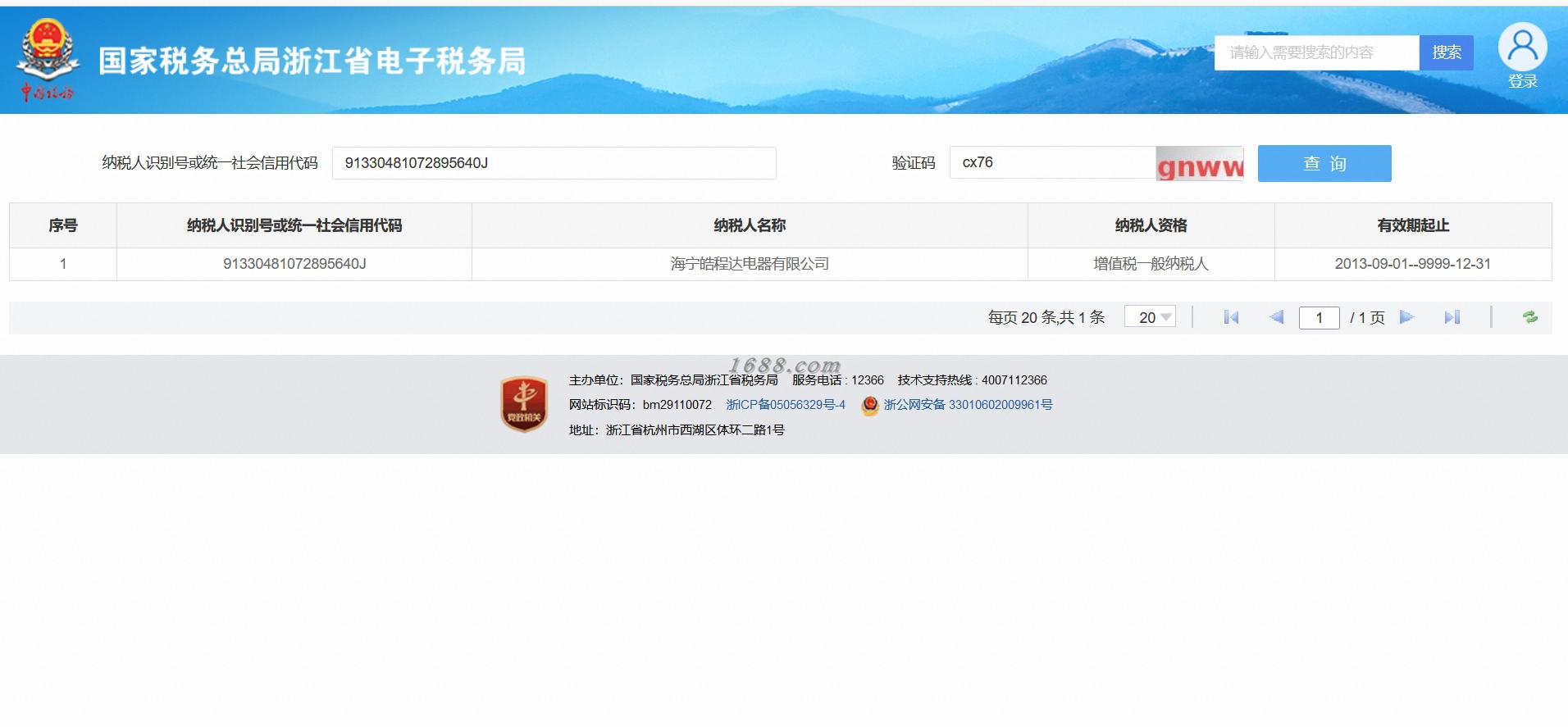Click the 登录 login label
The height and width of the screenshot is (727, 1568).
pyautogui.click(x=1523, y=81)
